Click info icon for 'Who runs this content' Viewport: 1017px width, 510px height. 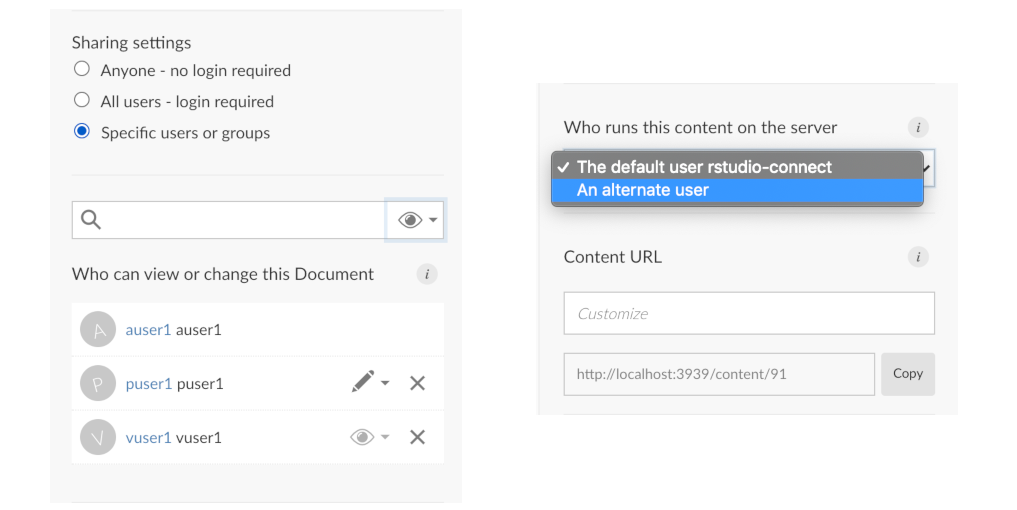pyautogui.click(x=918, y=128)
